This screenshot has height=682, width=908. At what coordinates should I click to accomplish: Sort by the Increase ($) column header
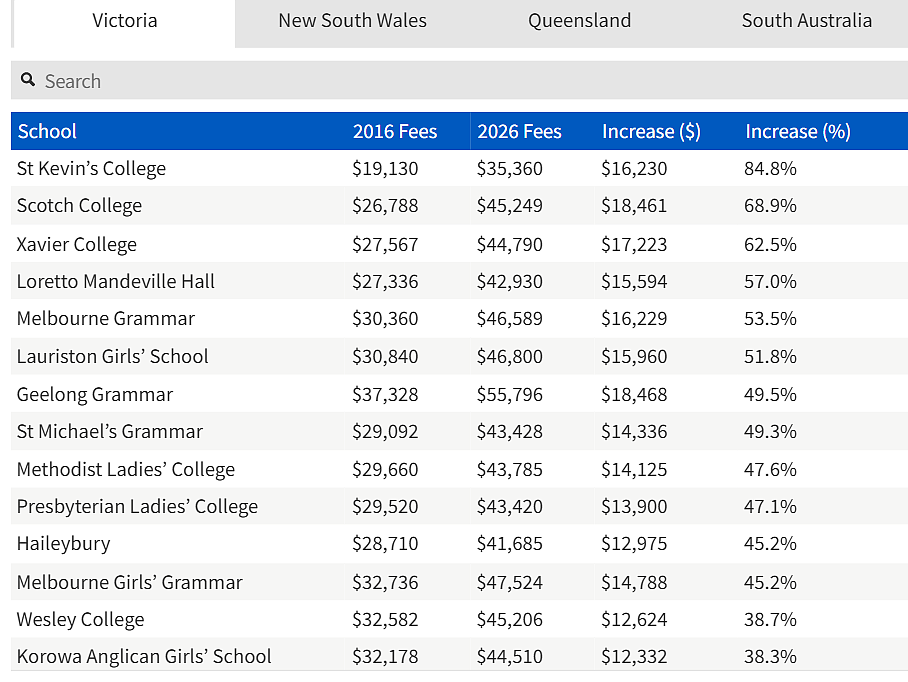click(x=651, y=131)
